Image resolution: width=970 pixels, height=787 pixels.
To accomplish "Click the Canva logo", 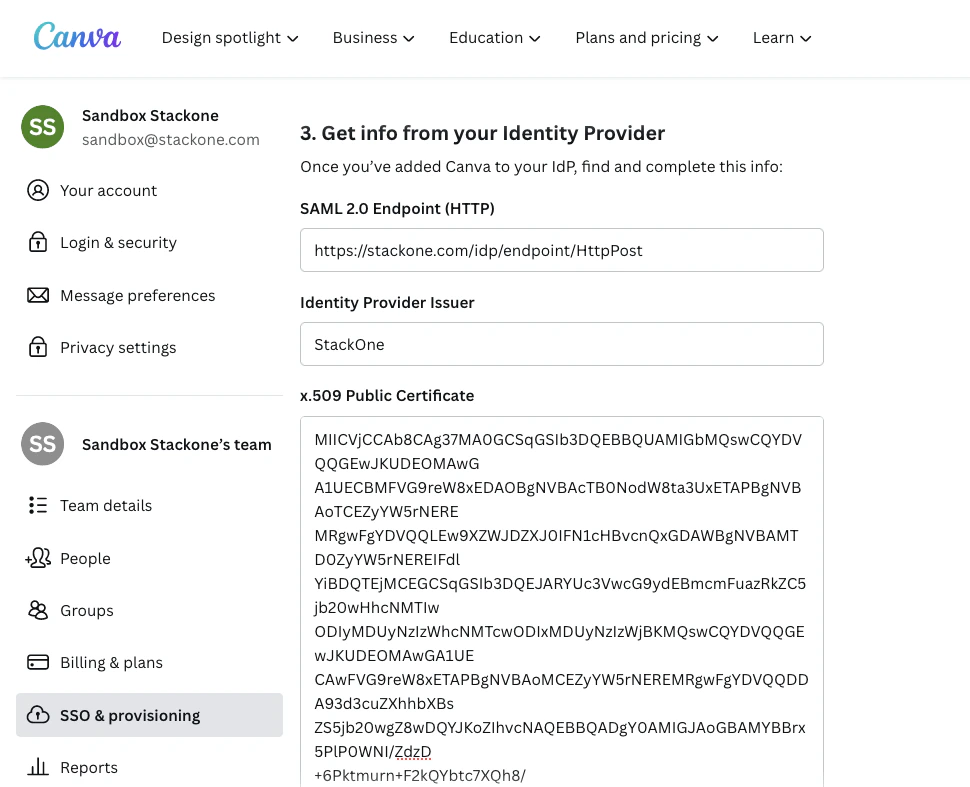I will [x=77, y=36].
